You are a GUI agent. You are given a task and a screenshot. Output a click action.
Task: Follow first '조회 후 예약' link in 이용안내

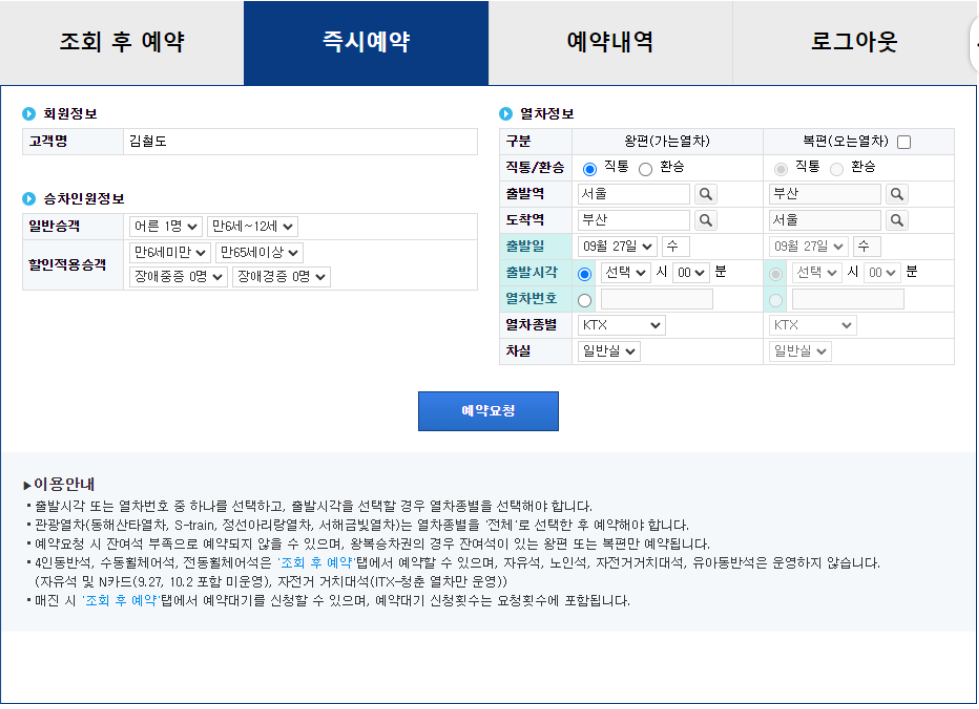click(316, 563)
